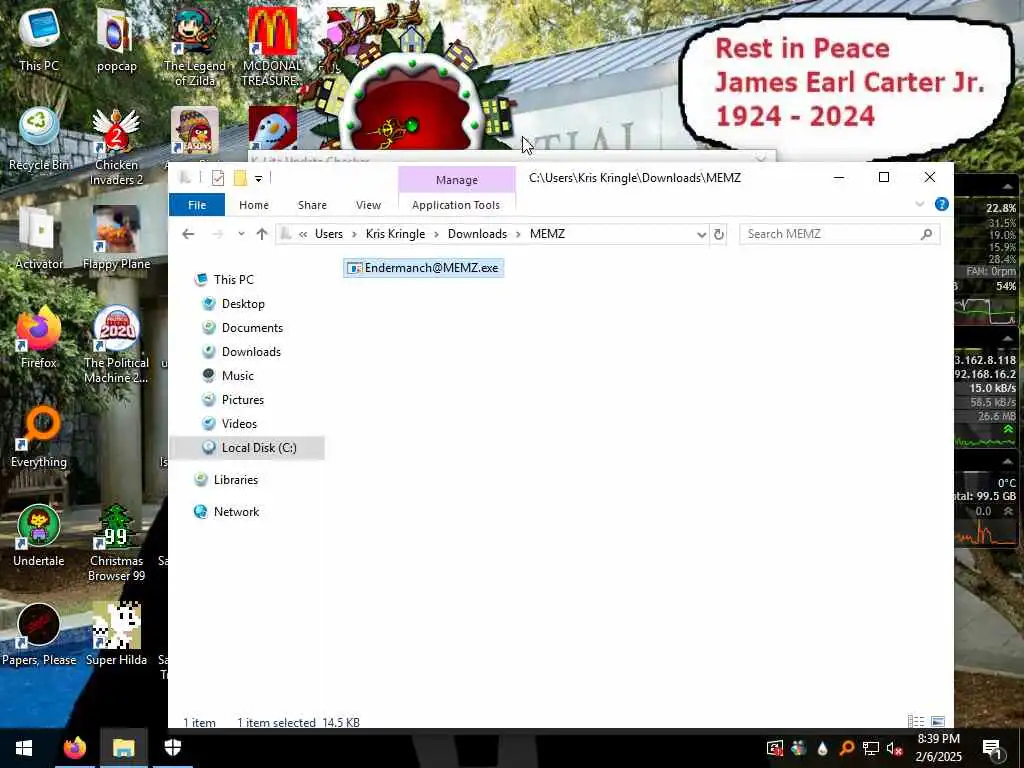Select Local Disk (C:) in navigation pane
This screenshot has width=1024, height=768.
click(x=247, y=448)
